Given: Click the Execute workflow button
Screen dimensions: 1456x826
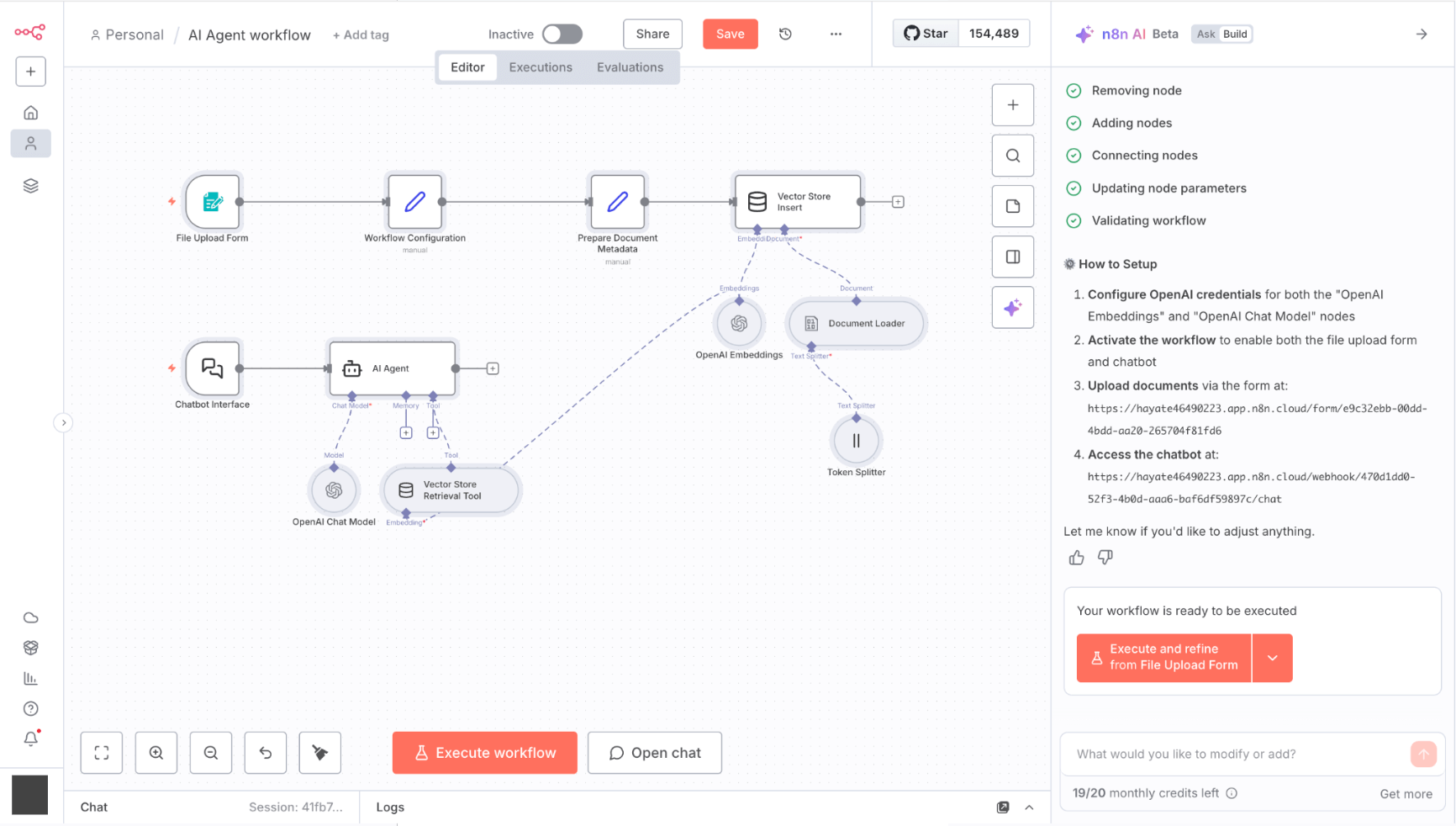Looking at the screenshot, I should point(485,753).
